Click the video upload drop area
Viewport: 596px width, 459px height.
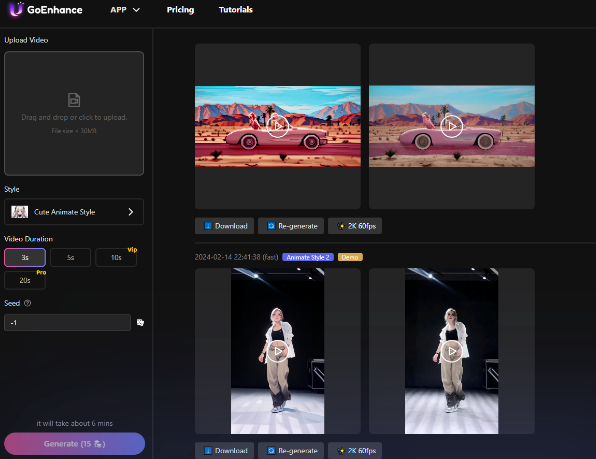(x=74, y=113)
